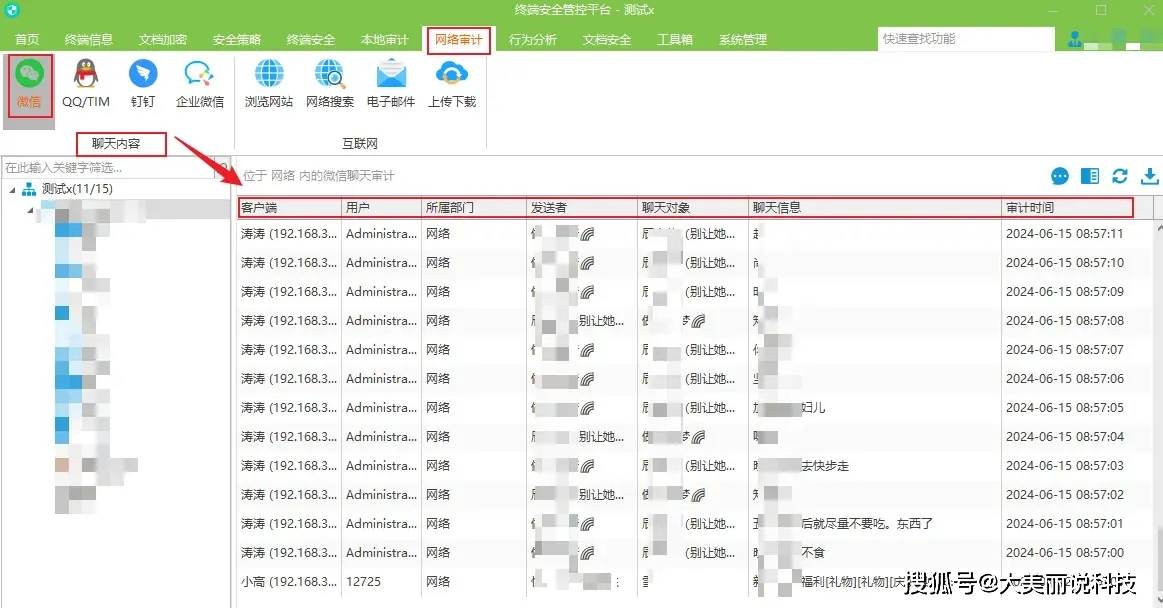Image resolution: width=1163 pixels, height=608 pixels.
Task: Toggle the detail panel layout icon
Action: click(x=1089, y=176)
